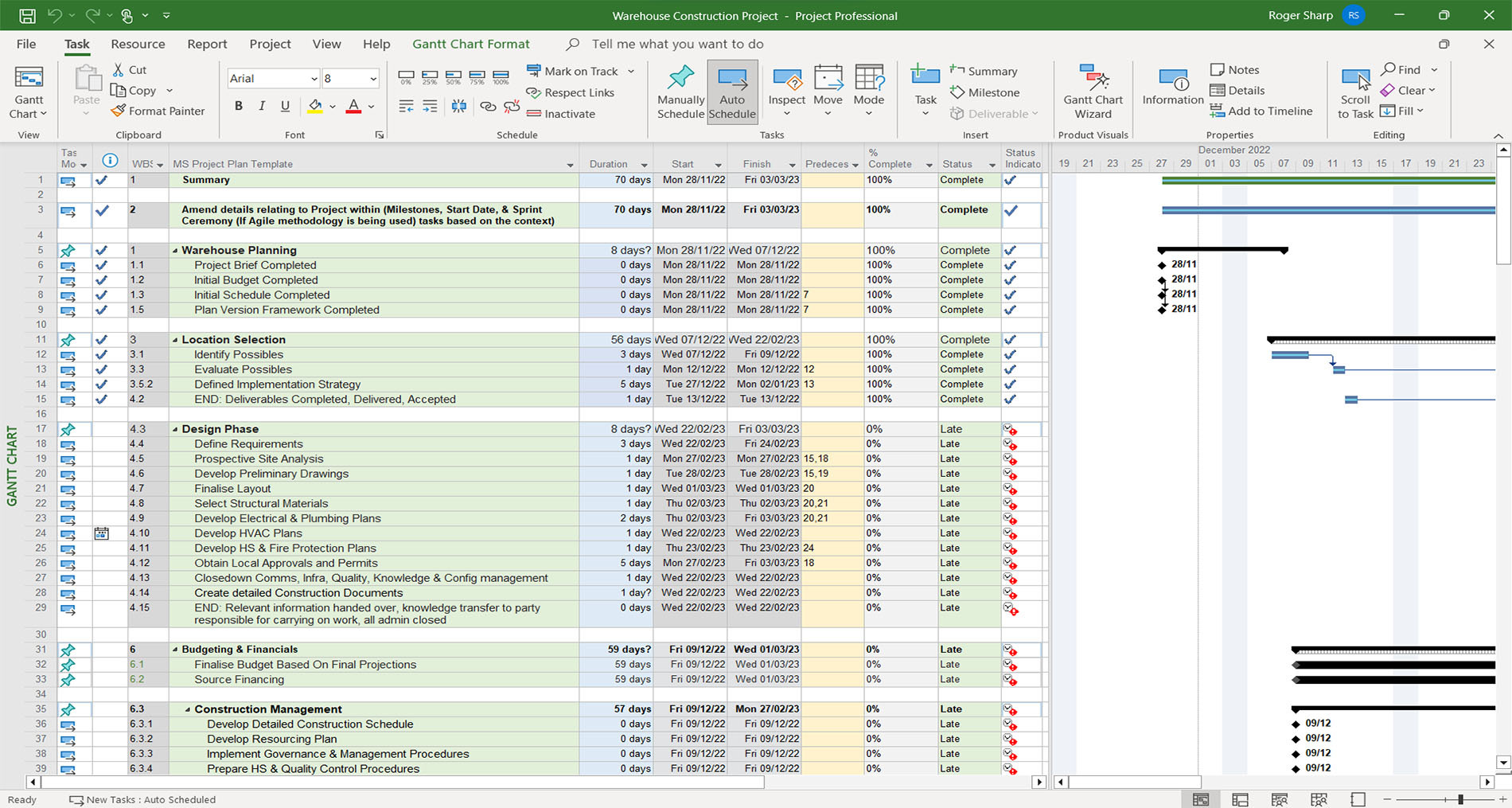This screenshot has height=808, width=1512.
Task: Collapse the ribbon with the chevron
Action: click(x=1498, y=135)
